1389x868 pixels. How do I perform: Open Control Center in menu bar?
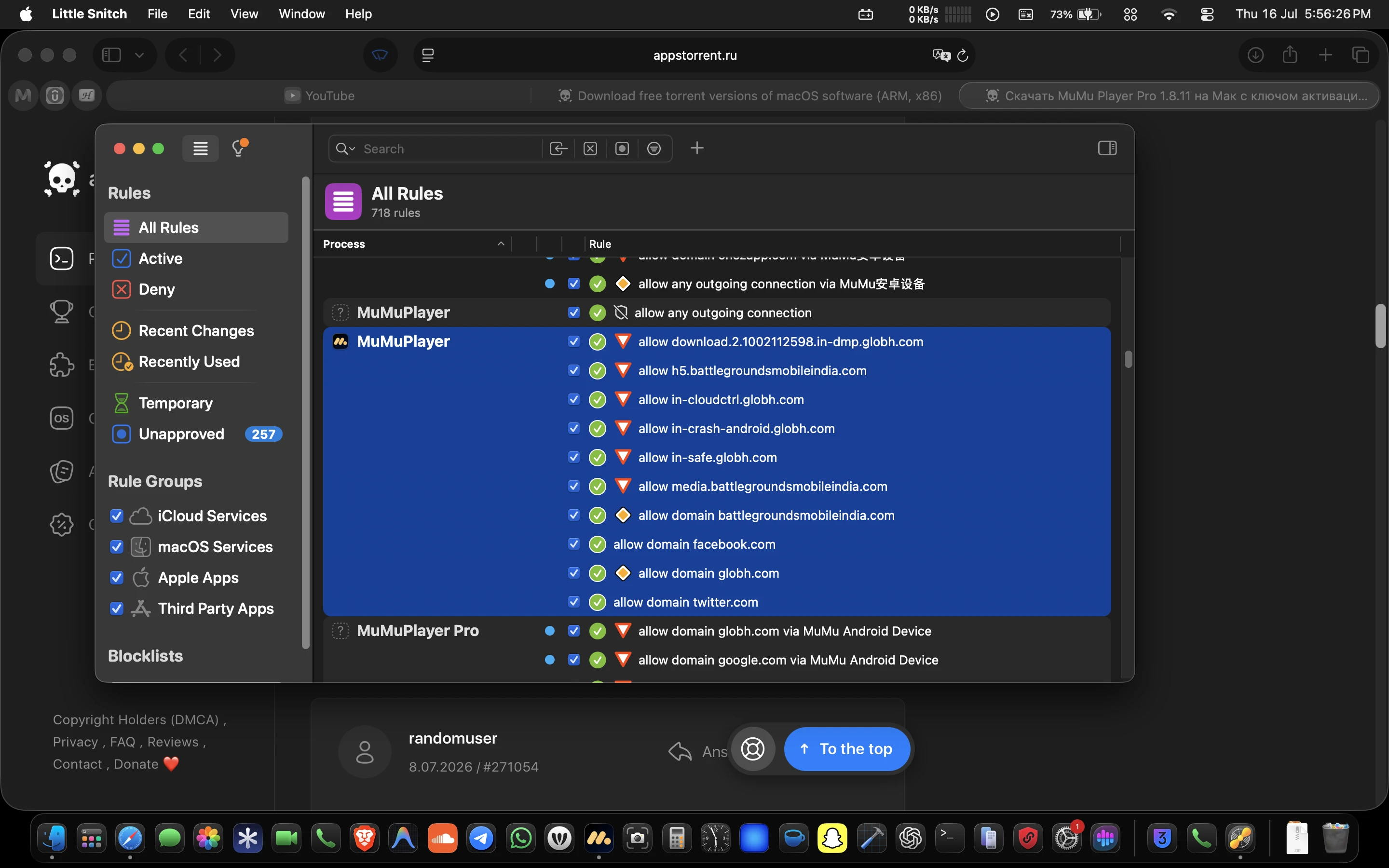pos(1207,14)
